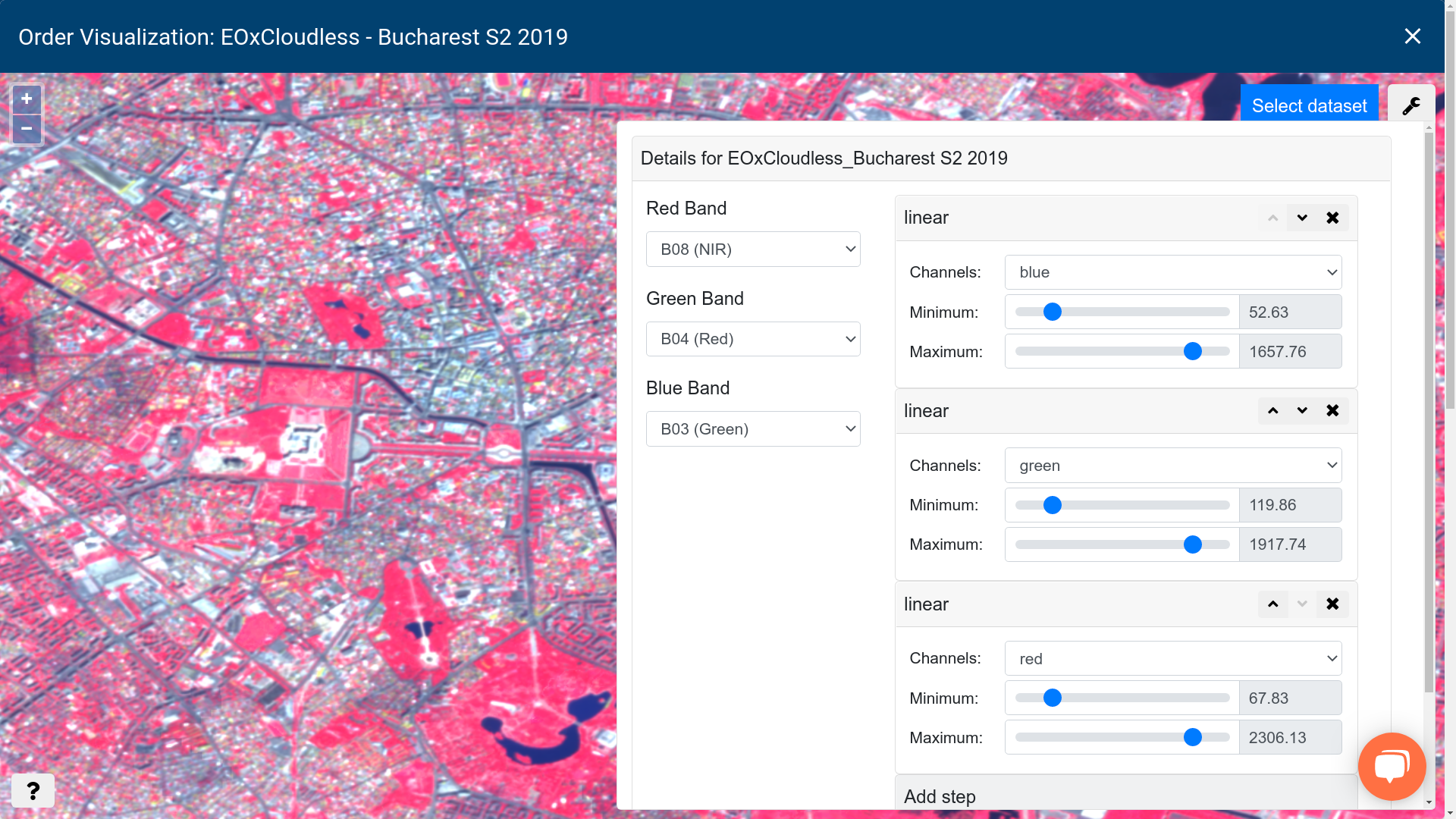
Task: Open the help question mark icon
Action: pos(33,790)
